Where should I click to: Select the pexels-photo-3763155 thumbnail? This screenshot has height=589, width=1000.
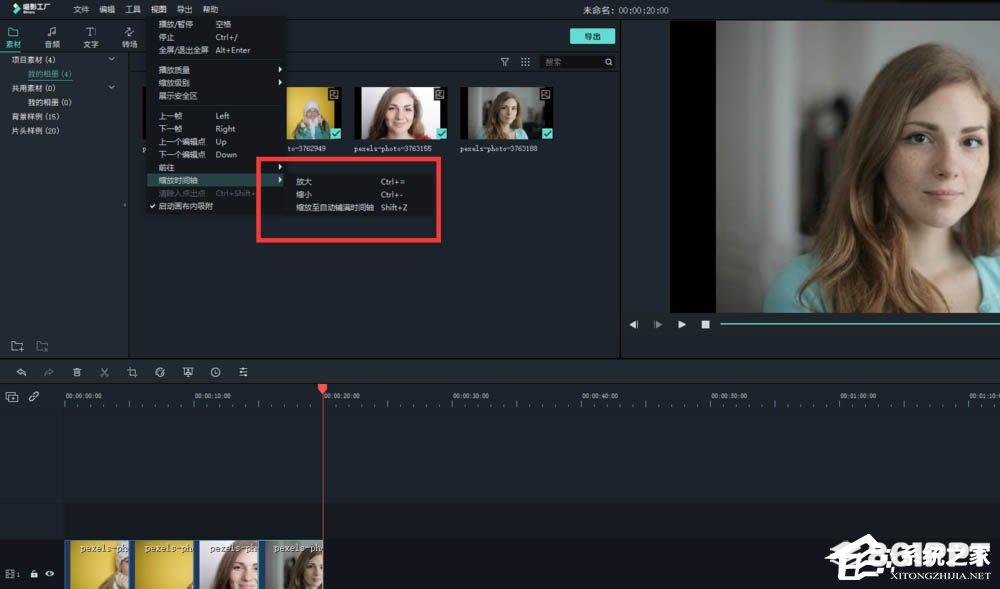click(401, 113)
